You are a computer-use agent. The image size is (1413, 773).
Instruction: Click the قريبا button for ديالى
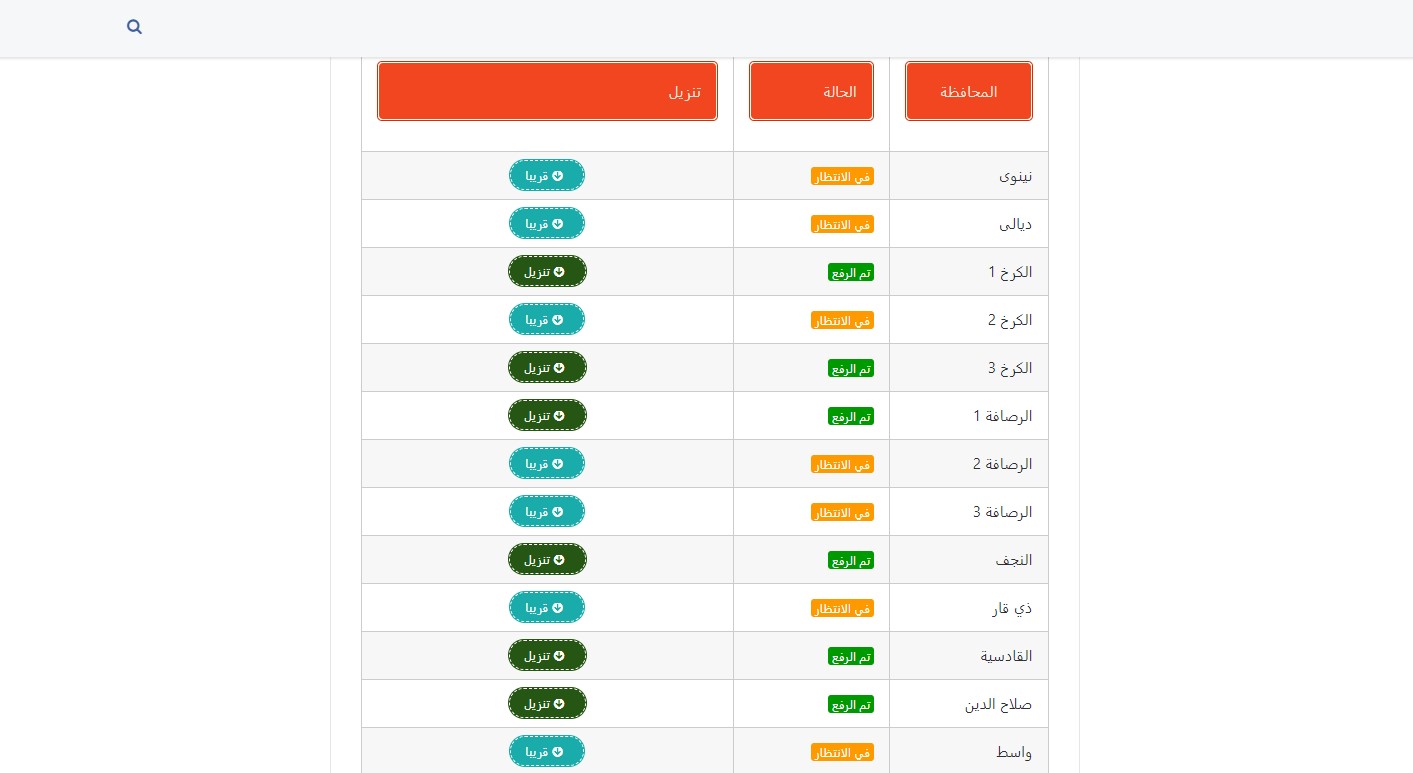pyautogui.click(x=547, y=223)
